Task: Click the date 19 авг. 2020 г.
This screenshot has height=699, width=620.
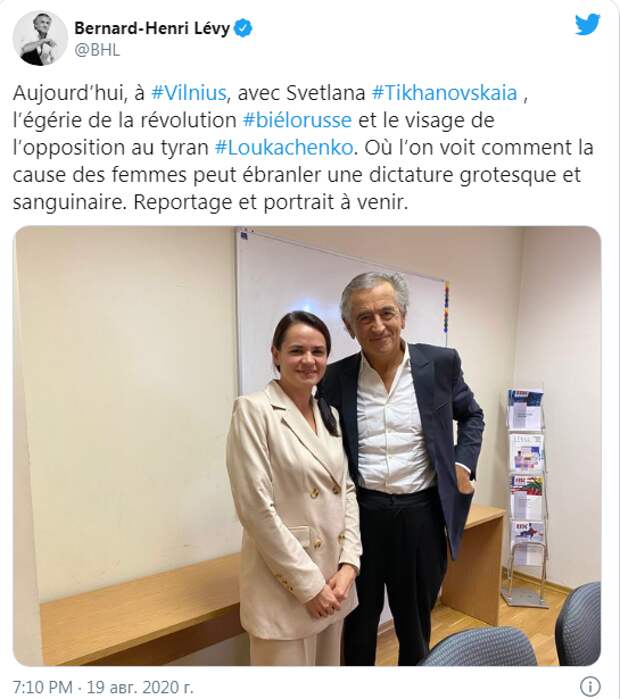Action: click(x=140, y=687)
